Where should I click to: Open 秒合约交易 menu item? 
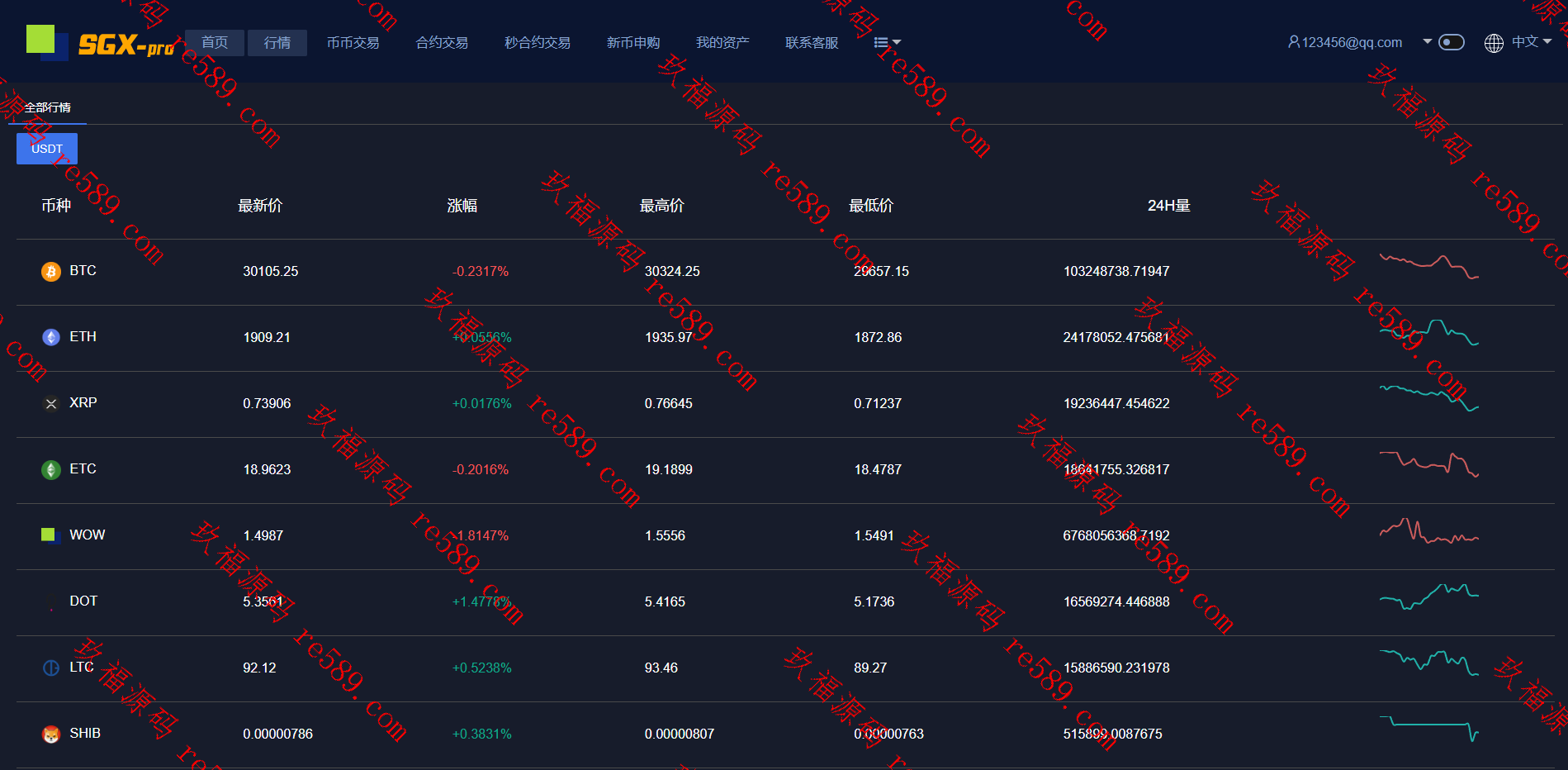(538, 43)
